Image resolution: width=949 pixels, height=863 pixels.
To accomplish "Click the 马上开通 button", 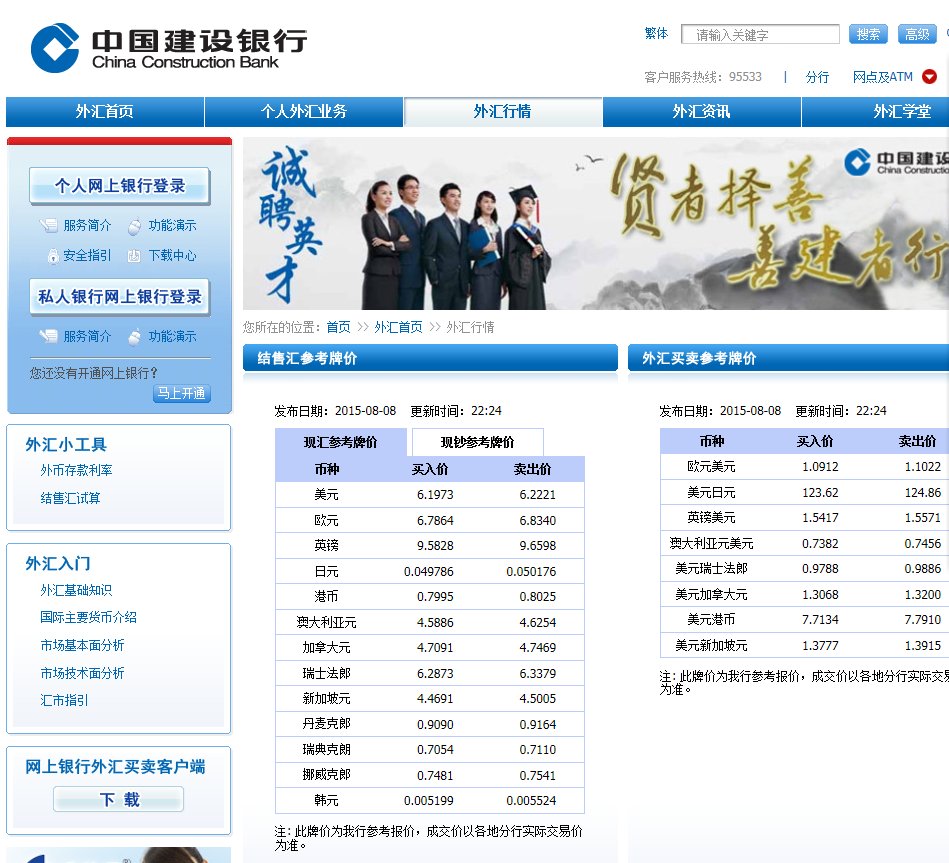I will [180, 394].
